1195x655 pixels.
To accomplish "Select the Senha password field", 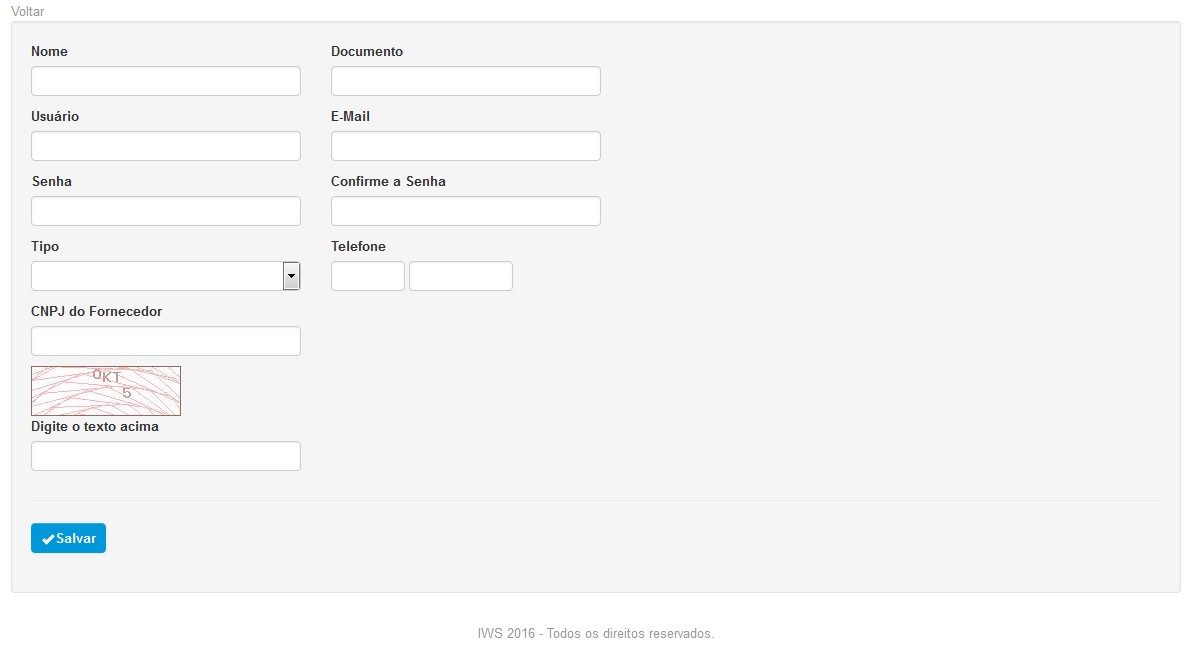I will 165,211.
